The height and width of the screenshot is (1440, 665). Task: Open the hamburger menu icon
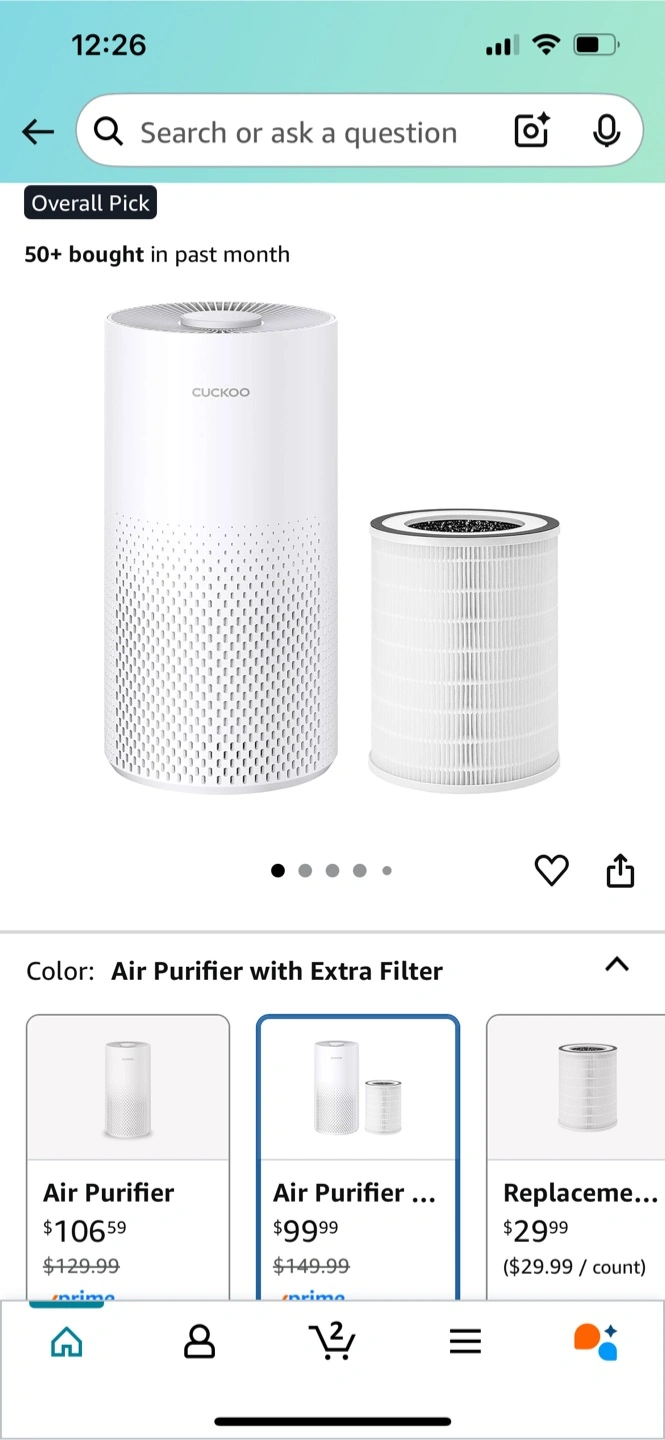point(465,1341)
